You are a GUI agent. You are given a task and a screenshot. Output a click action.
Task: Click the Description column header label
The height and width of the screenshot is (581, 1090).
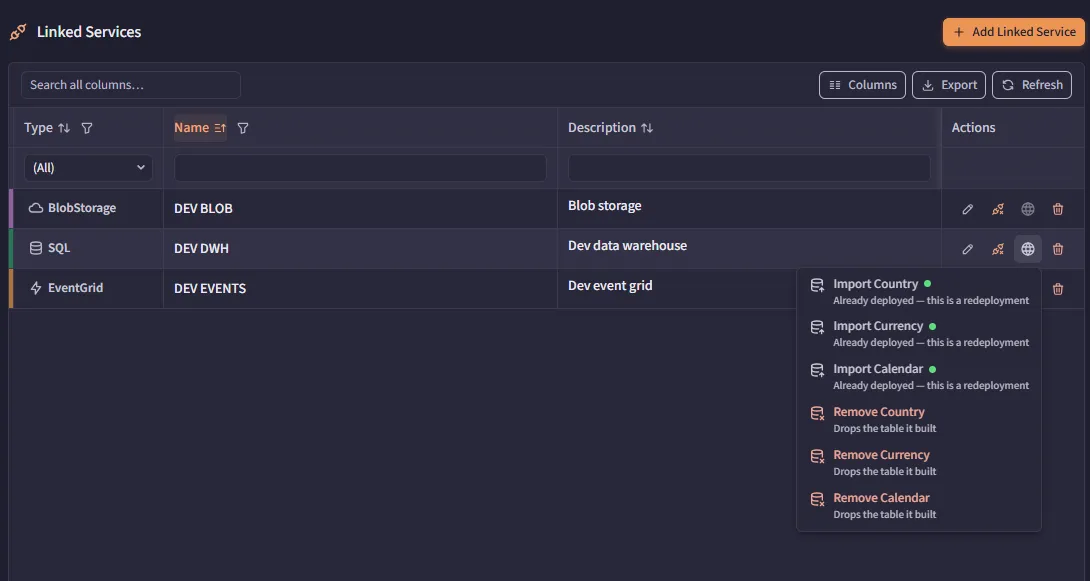tap(602, 128)
